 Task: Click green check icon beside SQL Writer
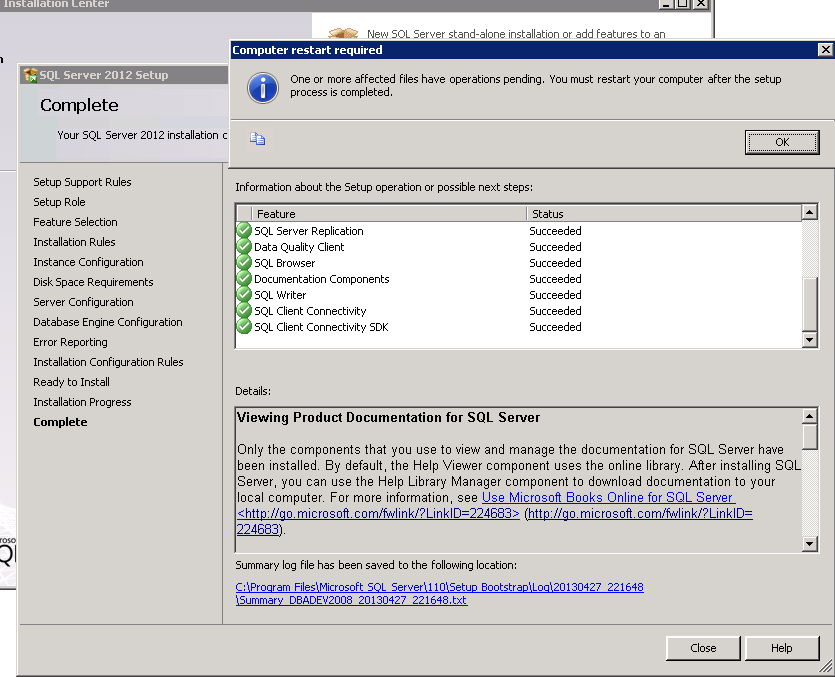[244, 295]
